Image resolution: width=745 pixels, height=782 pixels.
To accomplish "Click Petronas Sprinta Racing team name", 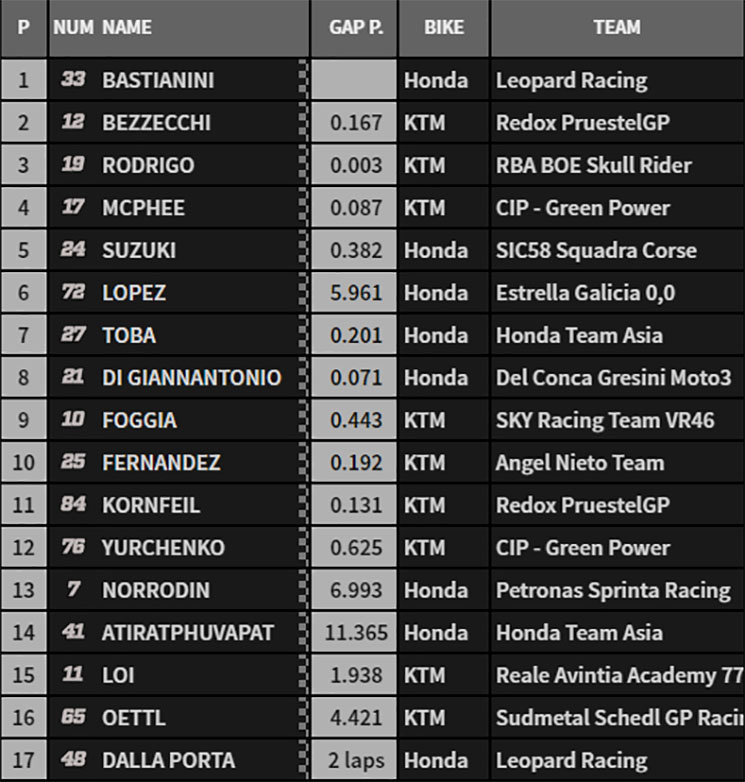I will coord(613,590).
